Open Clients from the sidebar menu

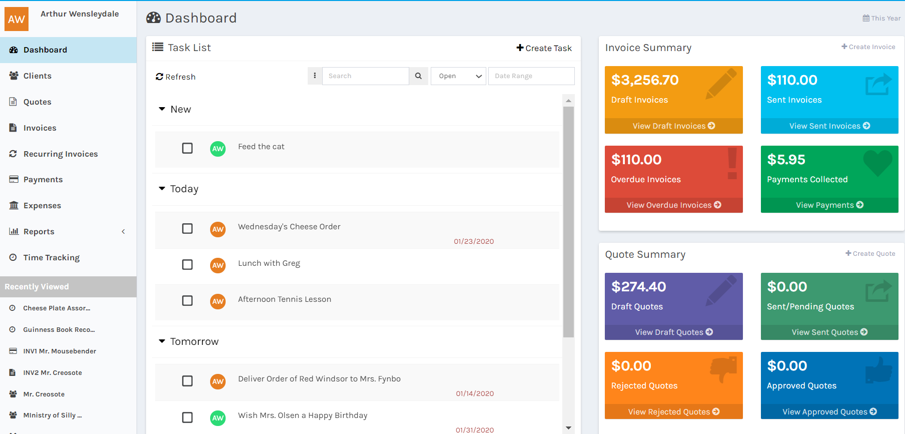tap(37, 76)
